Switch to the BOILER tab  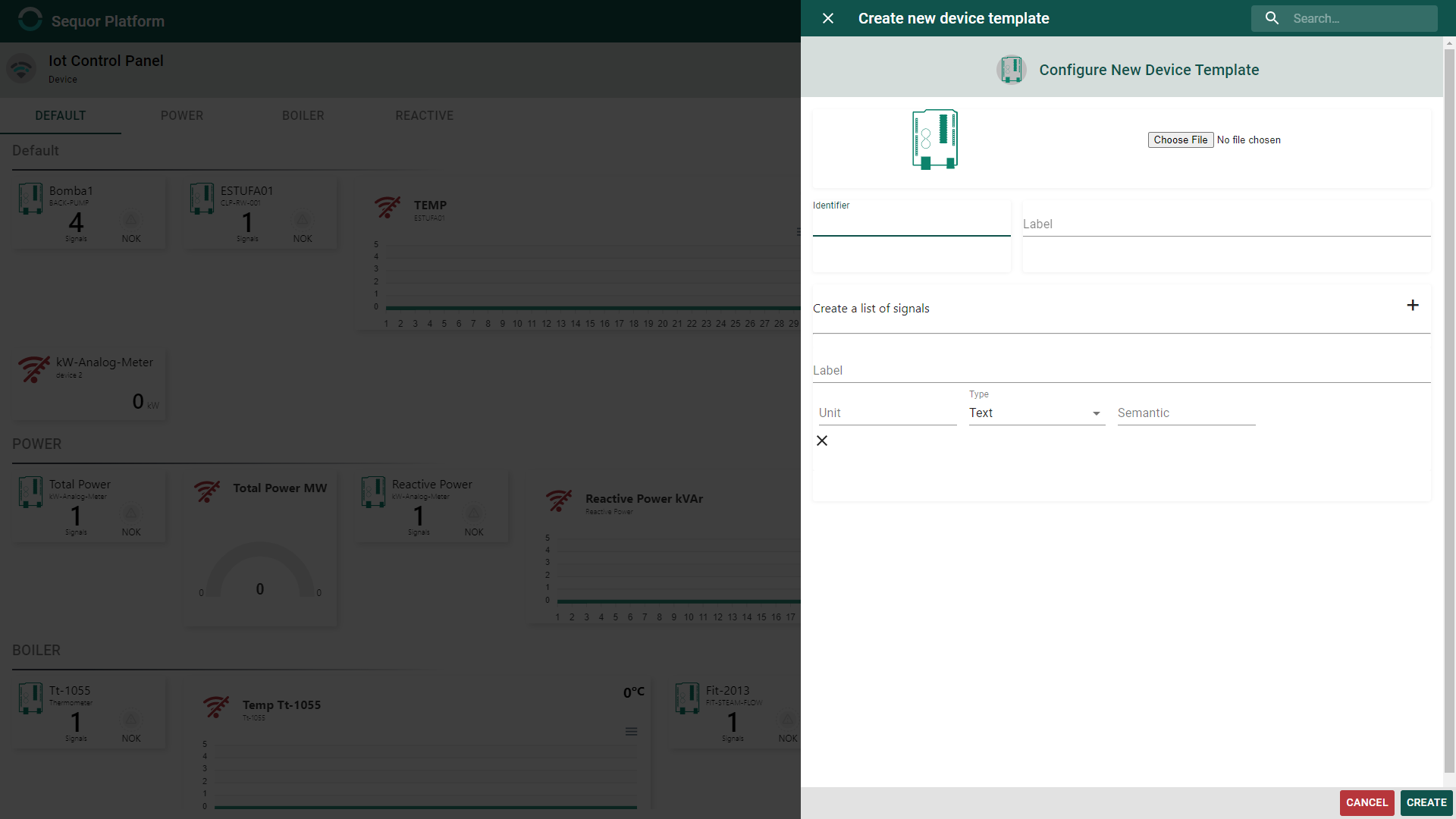click(303, 116)
